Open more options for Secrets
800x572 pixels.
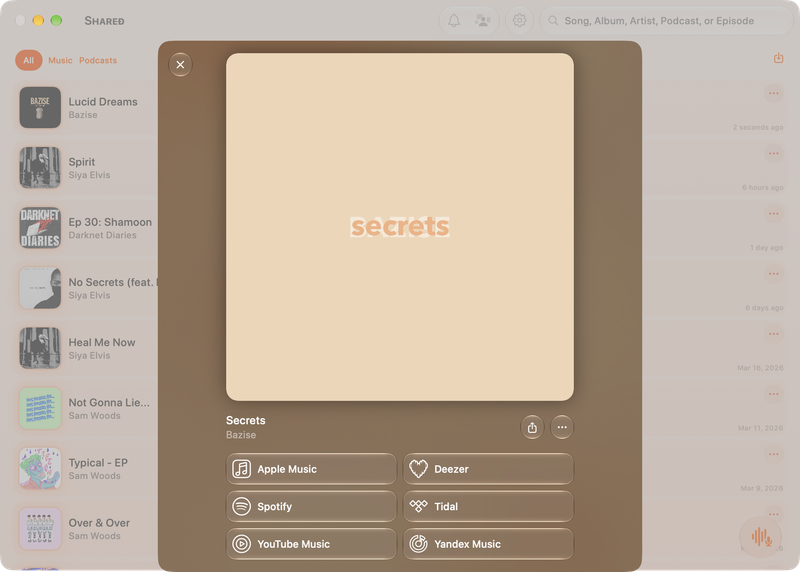point(562,428)
